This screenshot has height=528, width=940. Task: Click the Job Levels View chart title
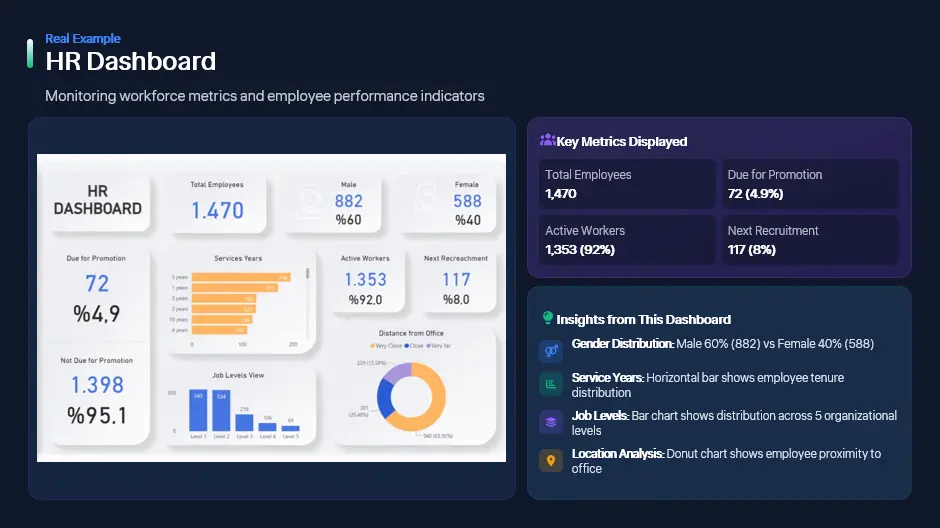[238, 375]
